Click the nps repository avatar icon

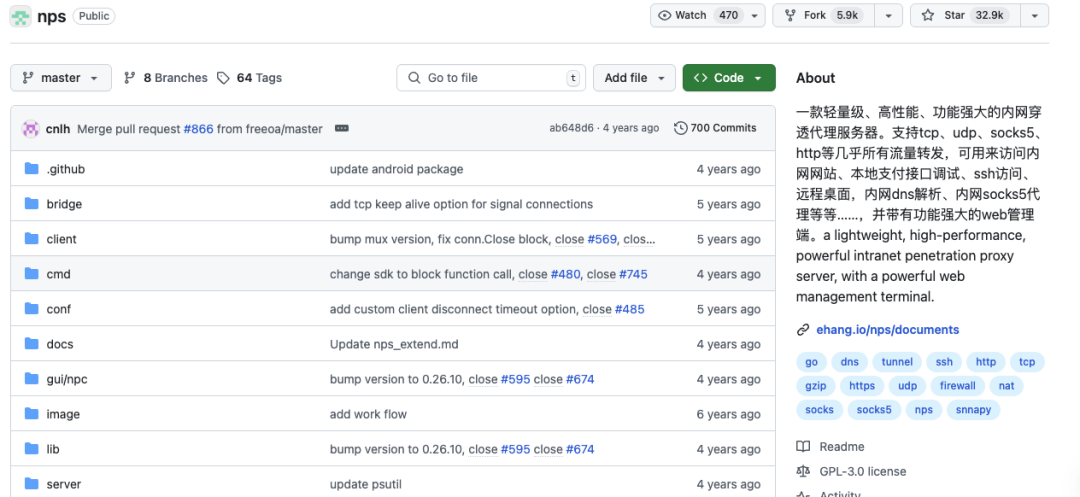click(x=21, y=16)
